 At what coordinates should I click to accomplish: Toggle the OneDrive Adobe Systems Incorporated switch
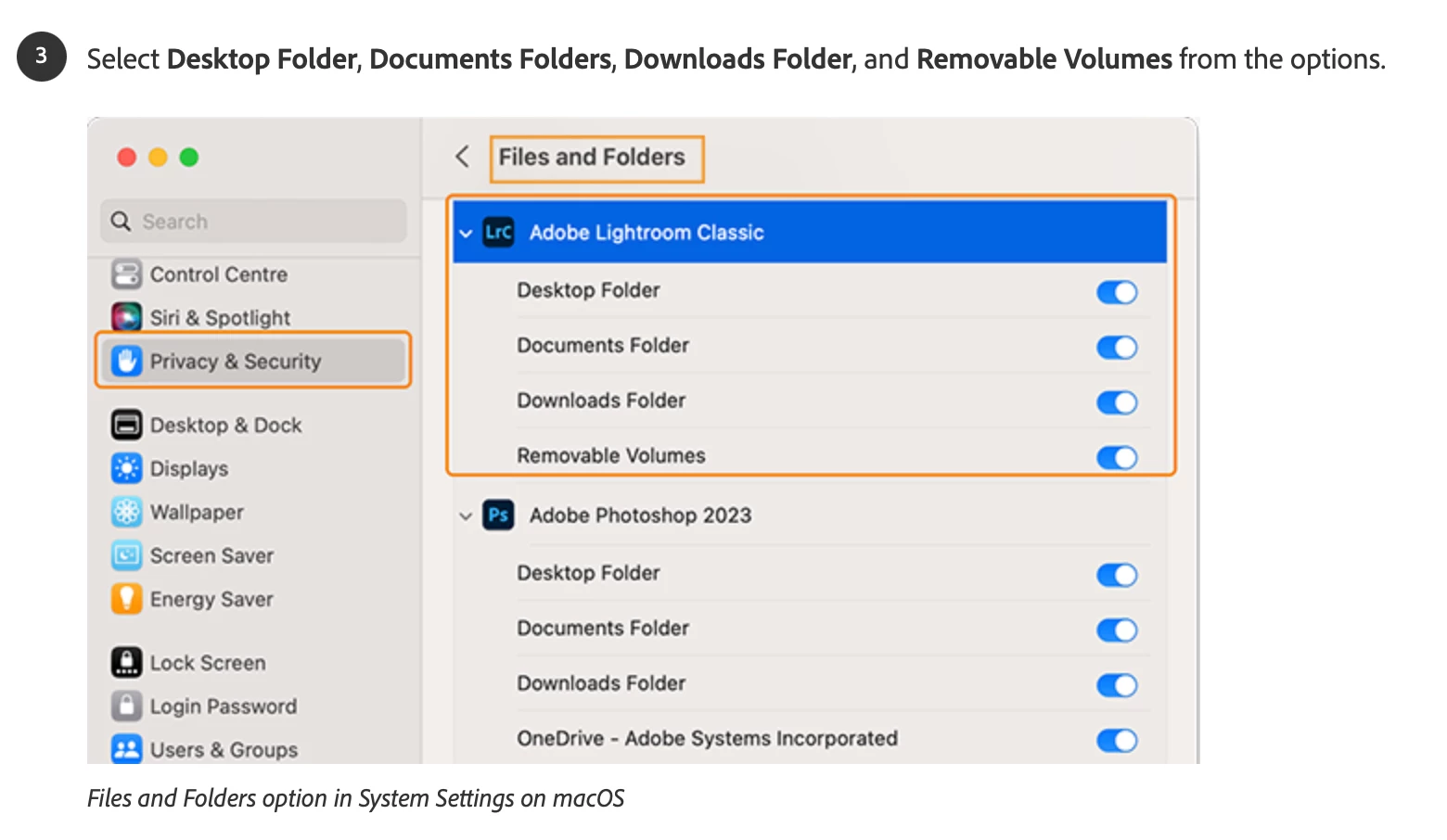click(x=1117, y=741)
